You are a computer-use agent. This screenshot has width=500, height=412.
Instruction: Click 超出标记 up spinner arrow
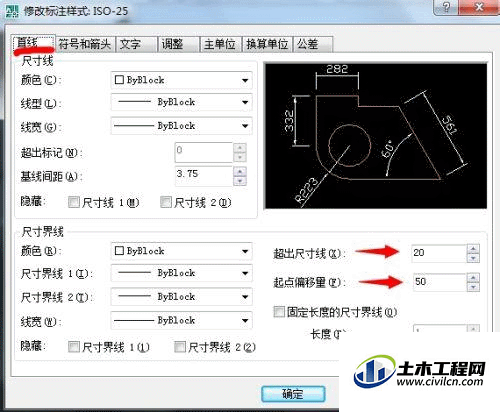(240, 148)
